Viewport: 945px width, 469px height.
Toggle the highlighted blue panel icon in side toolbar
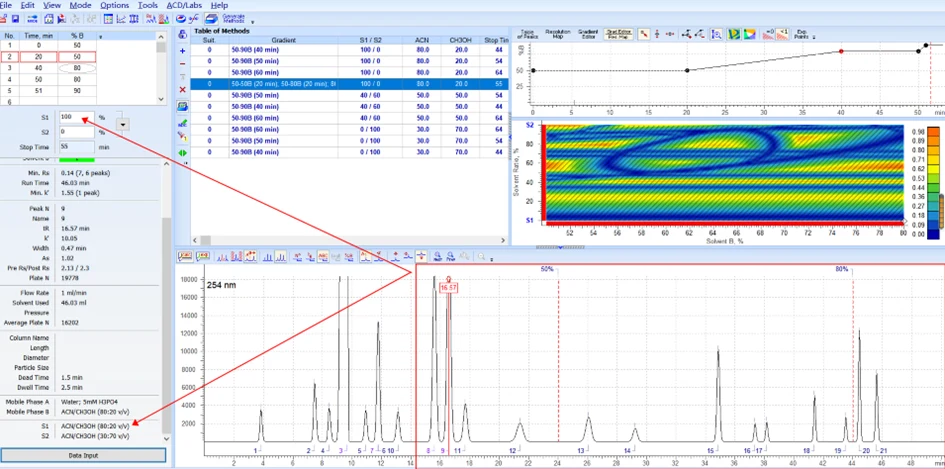point(183,106)
